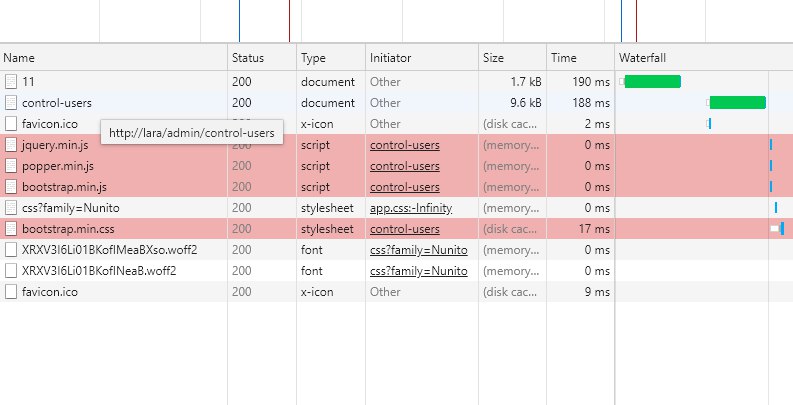Click the jquery.min.js file icon
This screenshot has height=405, width=793.
tap(10, 145)
